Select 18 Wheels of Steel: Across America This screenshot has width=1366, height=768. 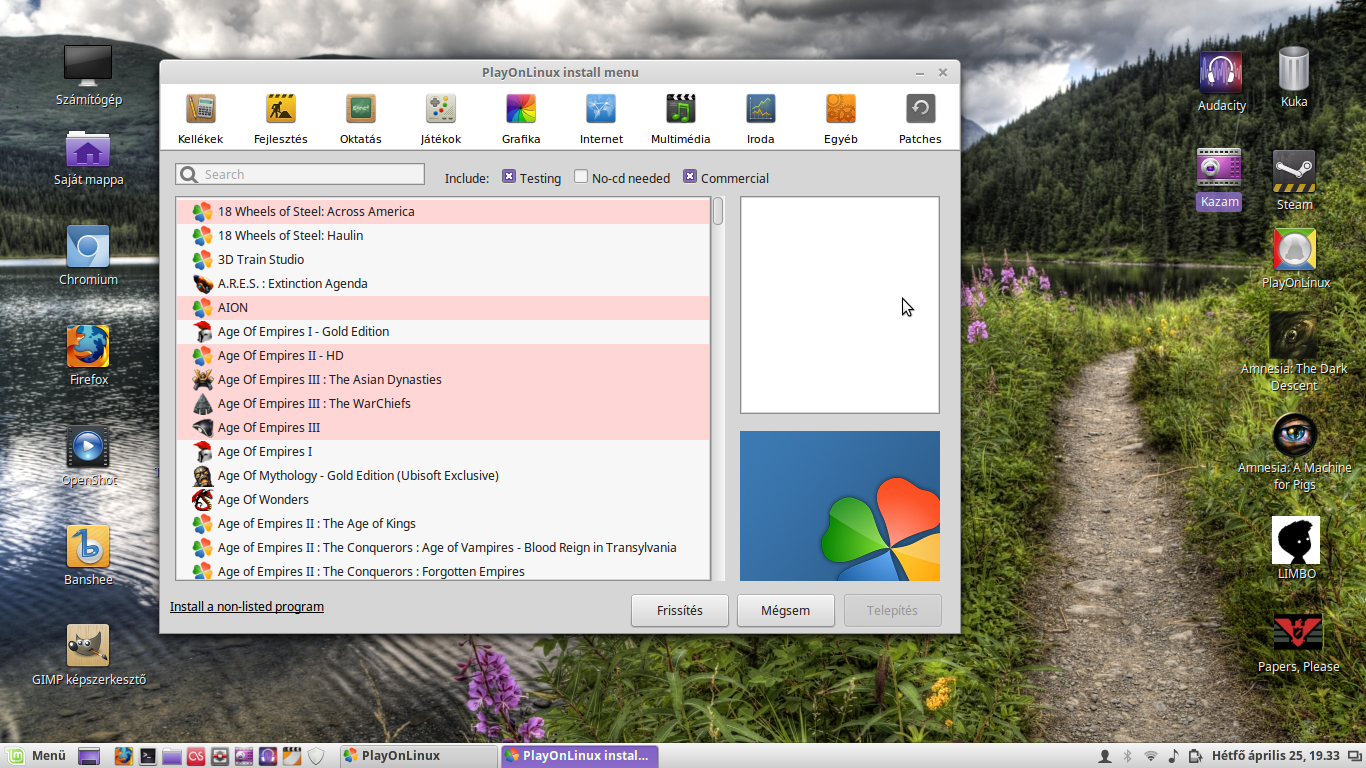click(x=443, y=211)
